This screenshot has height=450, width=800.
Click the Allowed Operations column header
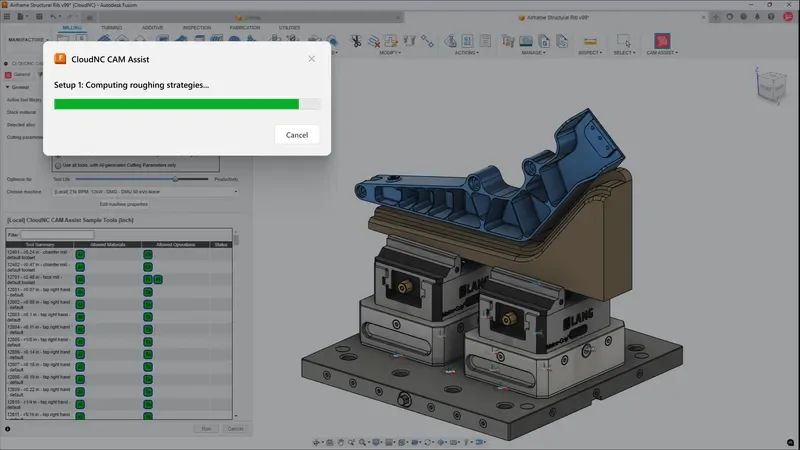tap(176, 245)
